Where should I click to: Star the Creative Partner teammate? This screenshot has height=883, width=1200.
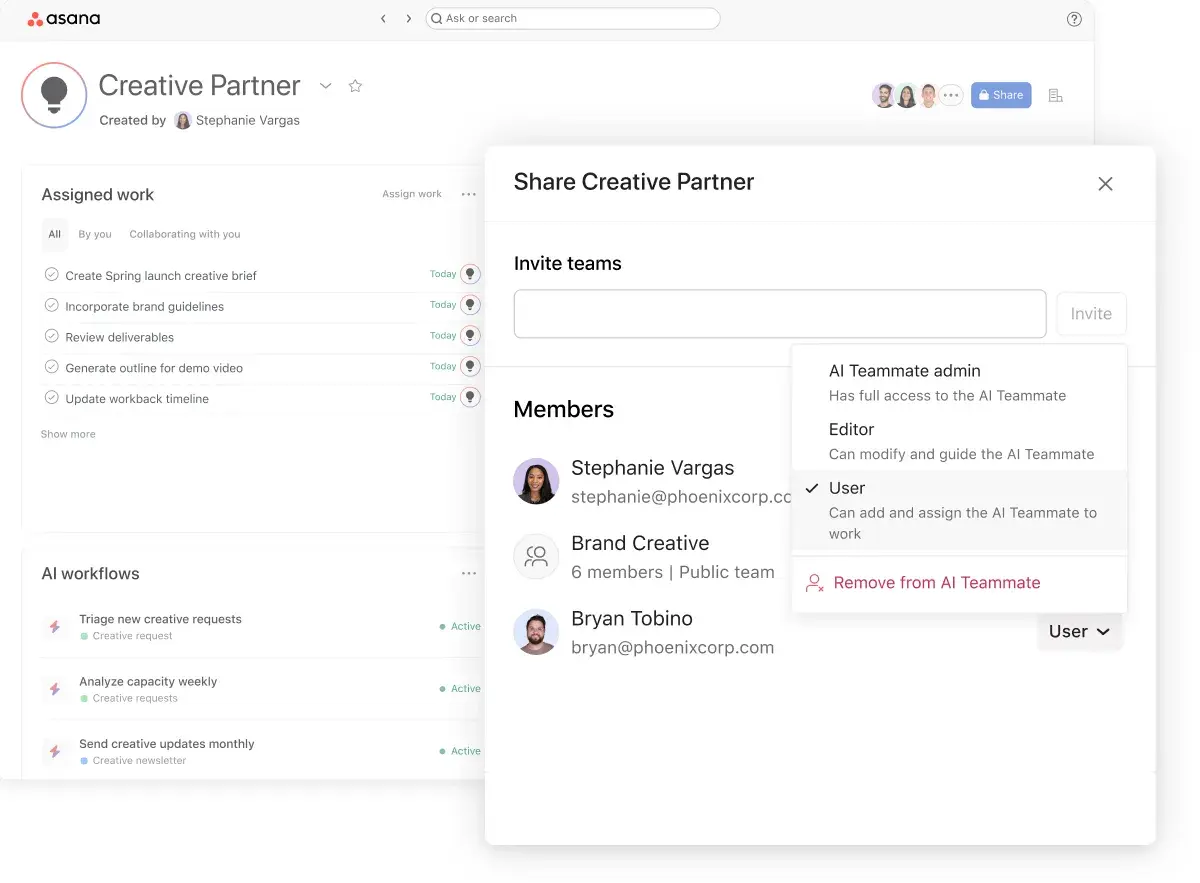(355, 86)
